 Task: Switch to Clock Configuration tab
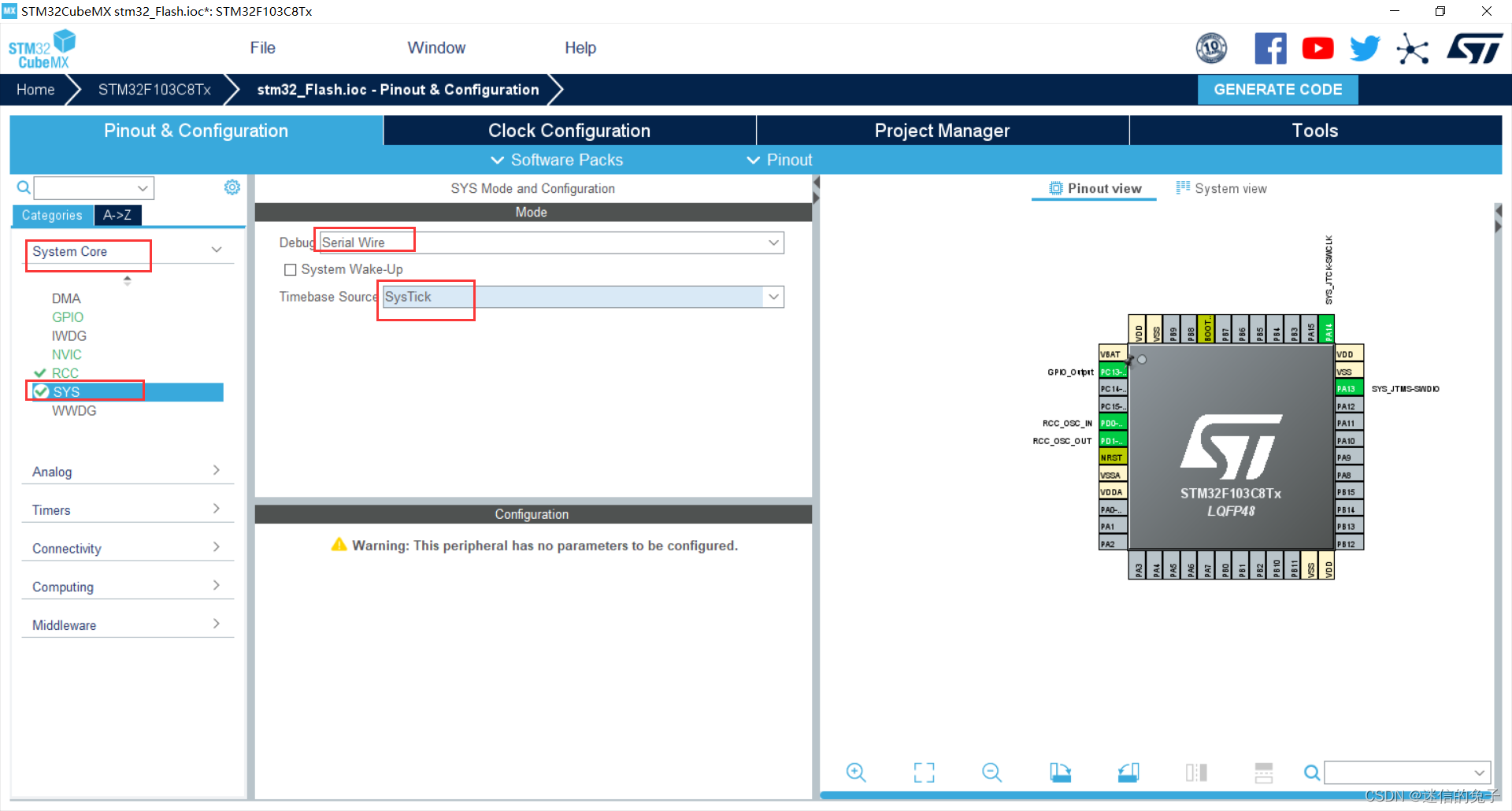569,131
